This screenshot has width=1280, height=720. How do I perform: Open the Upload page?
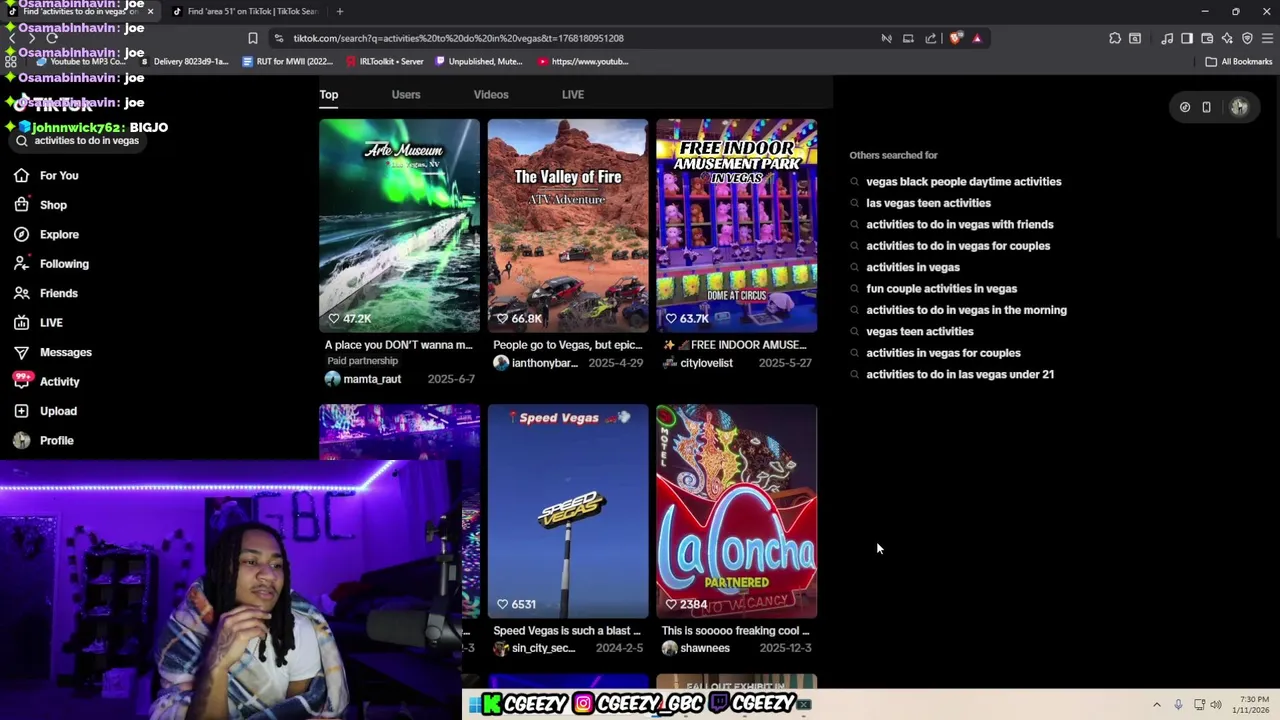58,411
